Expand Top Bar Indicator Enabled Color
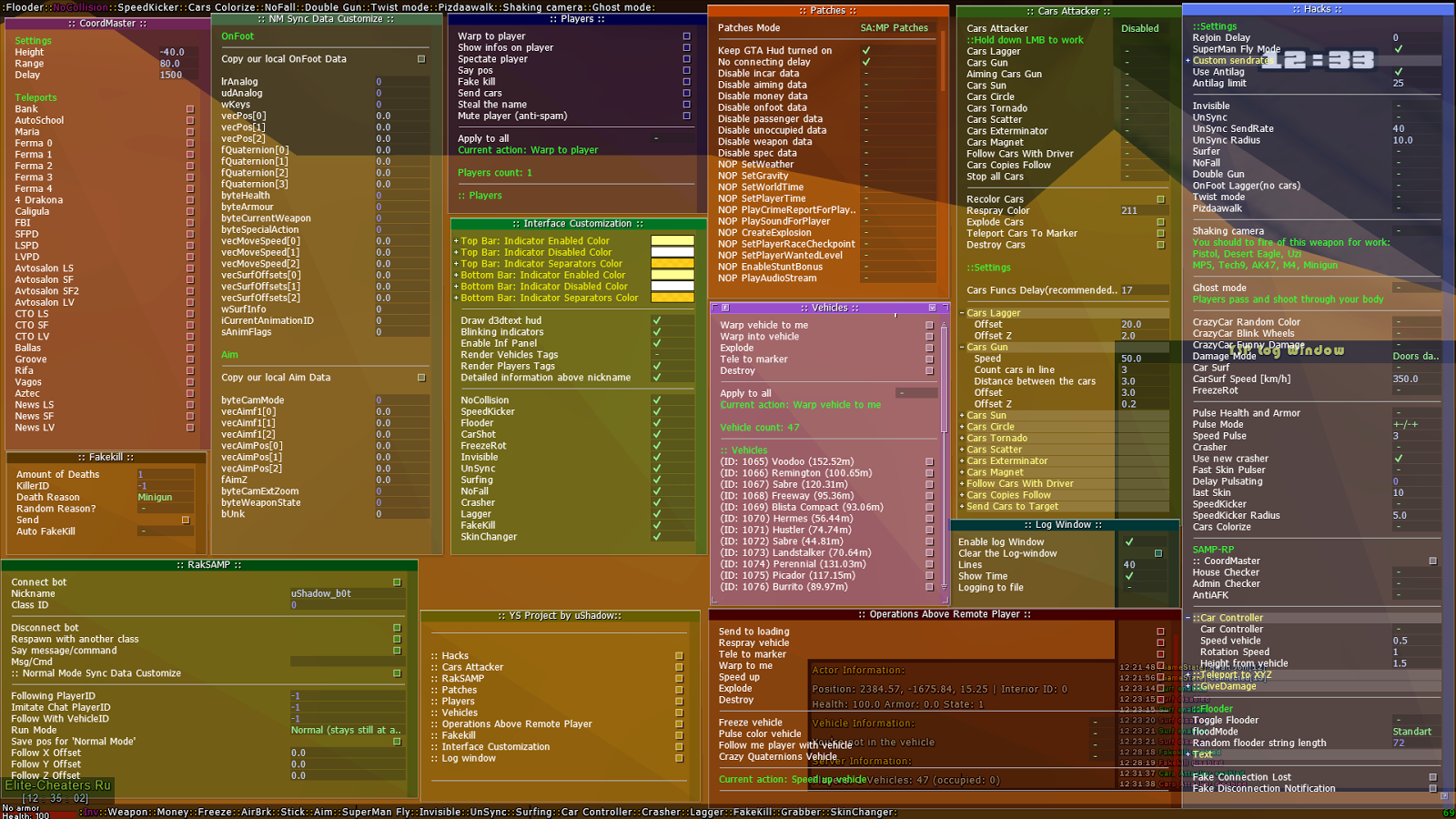 coord(456,241)
